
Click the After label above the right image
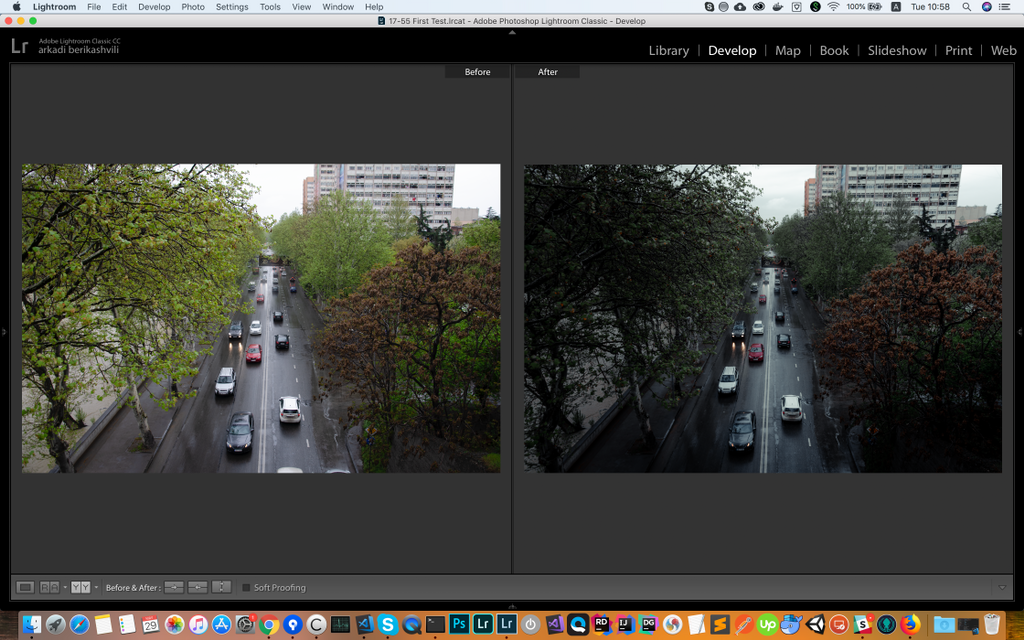(x=547, y=72)
